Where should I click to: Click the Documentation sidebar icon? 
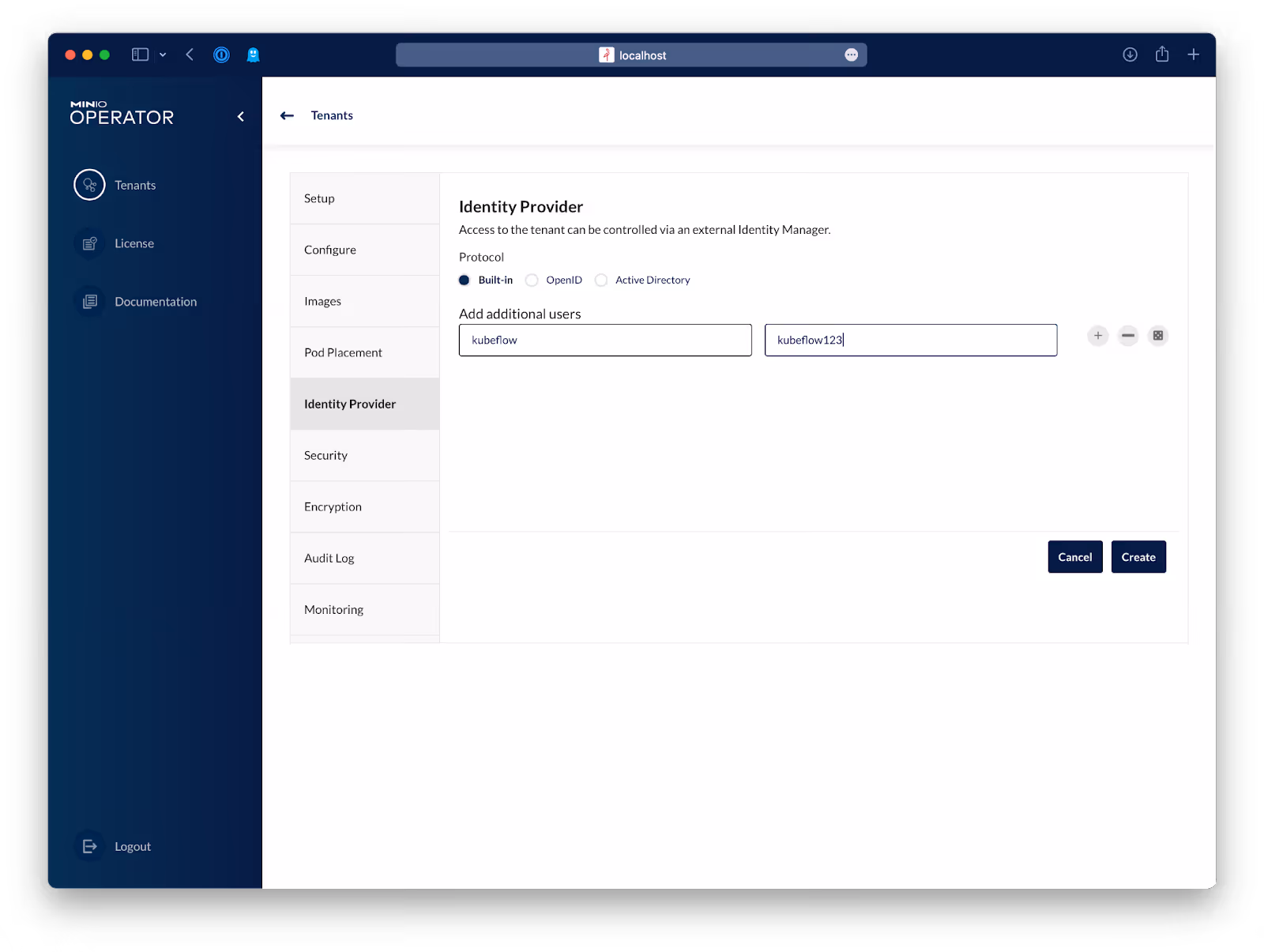click(89, 302)
